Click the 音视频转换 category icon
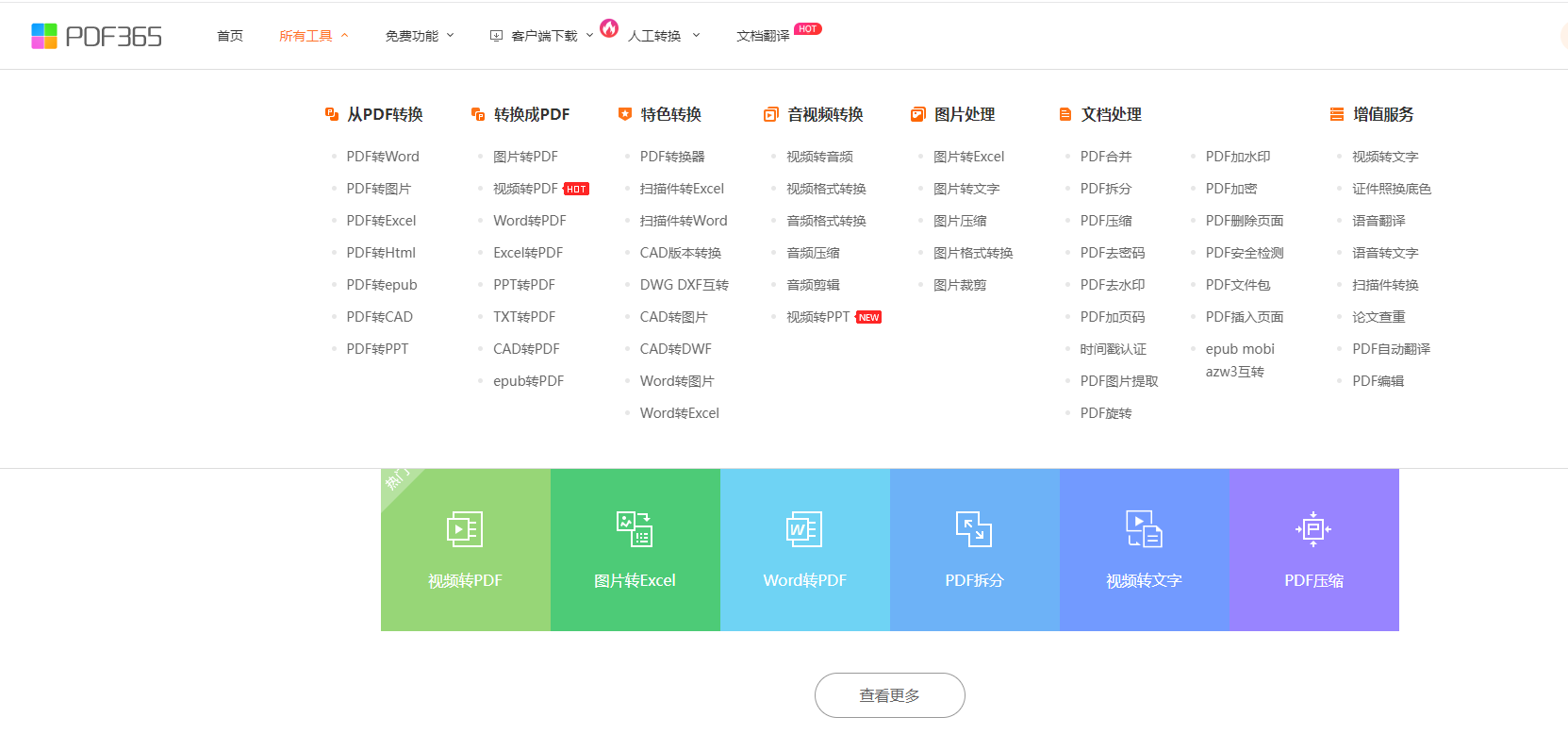The image size is (1568, 734). 771,114
